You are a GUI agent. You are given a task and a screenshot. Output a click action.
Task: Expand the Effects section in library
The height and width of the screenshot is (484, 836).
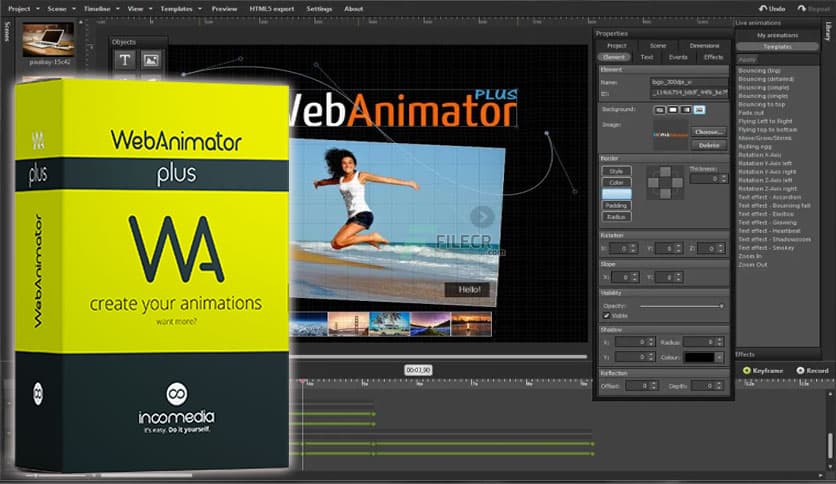pyautogui.click(x=745, y=354)
